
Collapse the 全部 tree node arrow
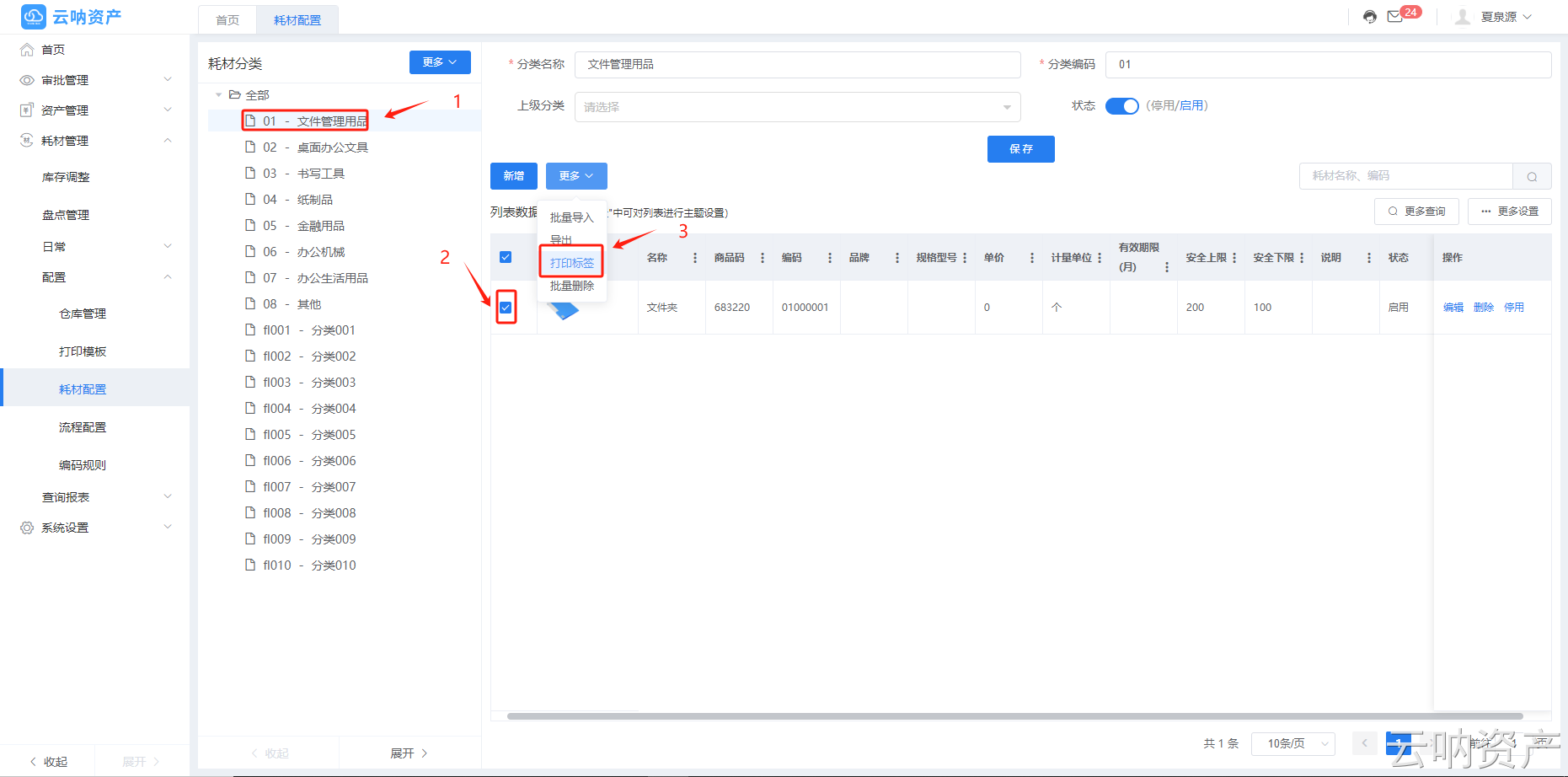[219, 95]
